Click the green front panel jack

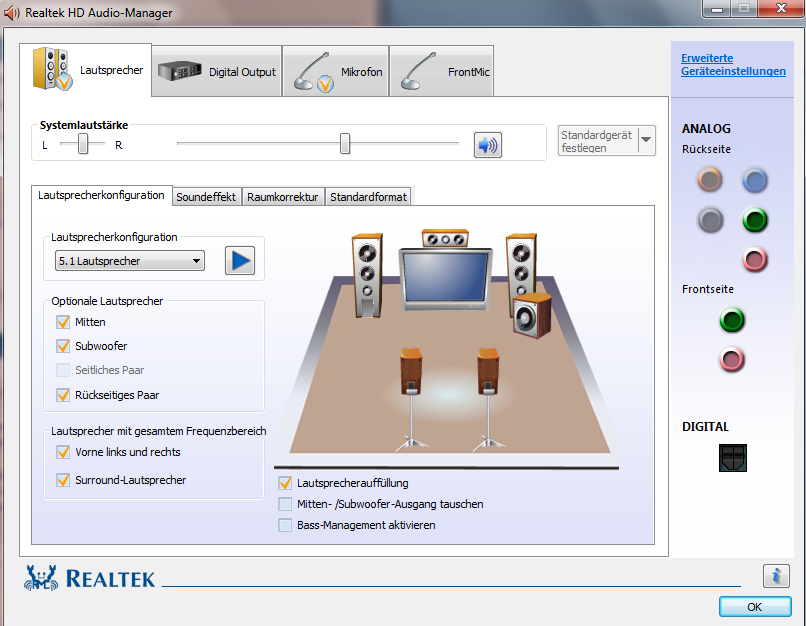731,320
